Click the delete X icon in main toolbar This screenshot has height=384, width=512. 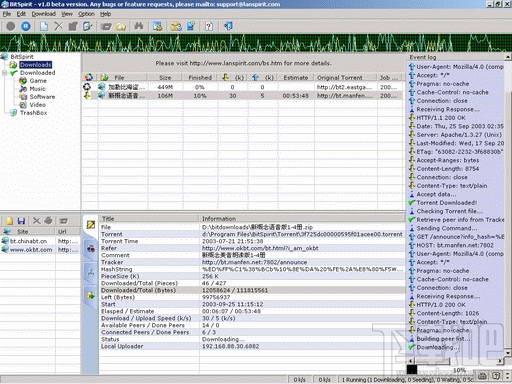[58, 26]
